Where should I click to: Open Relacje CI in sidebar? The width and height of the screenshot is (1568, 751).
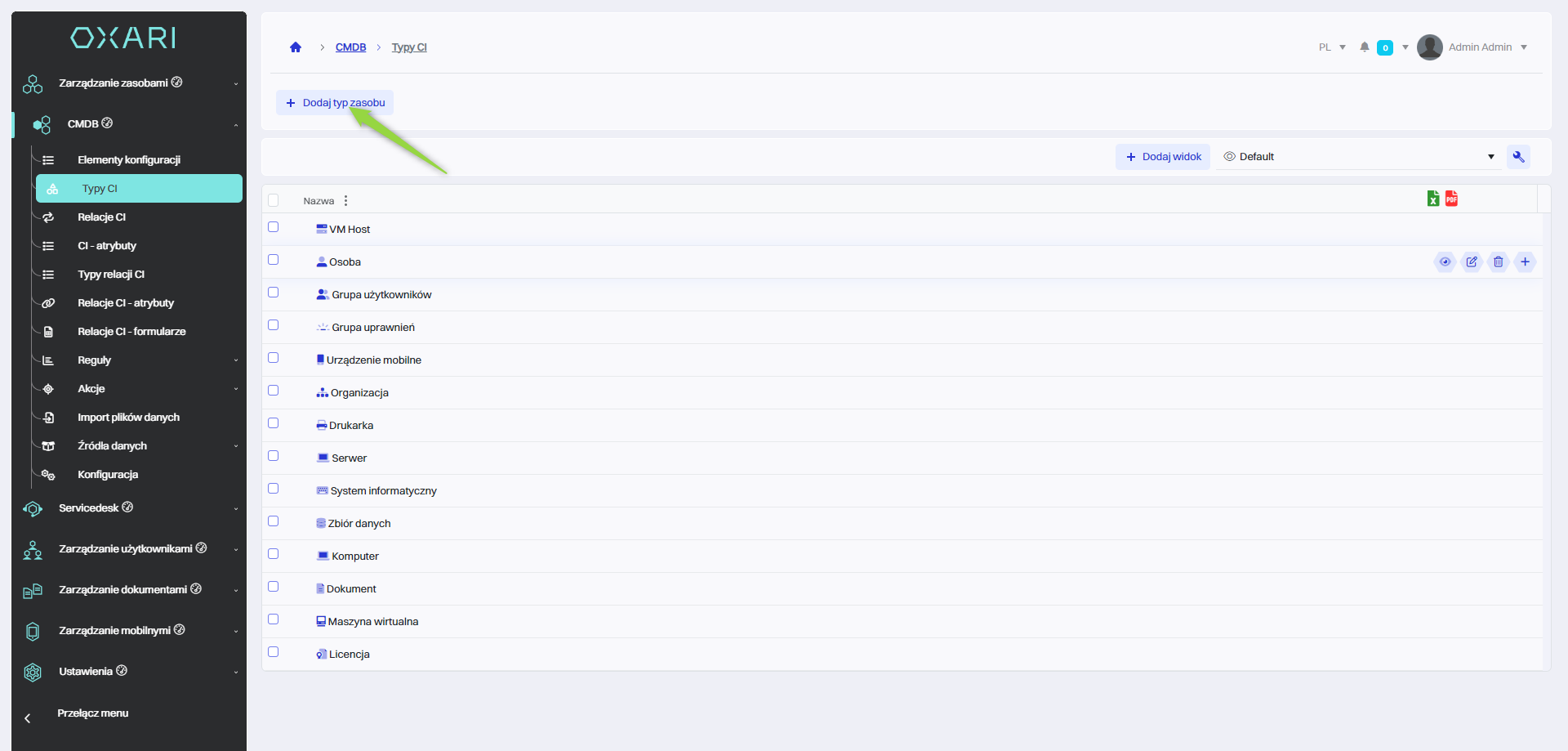[x=102, y=217]
